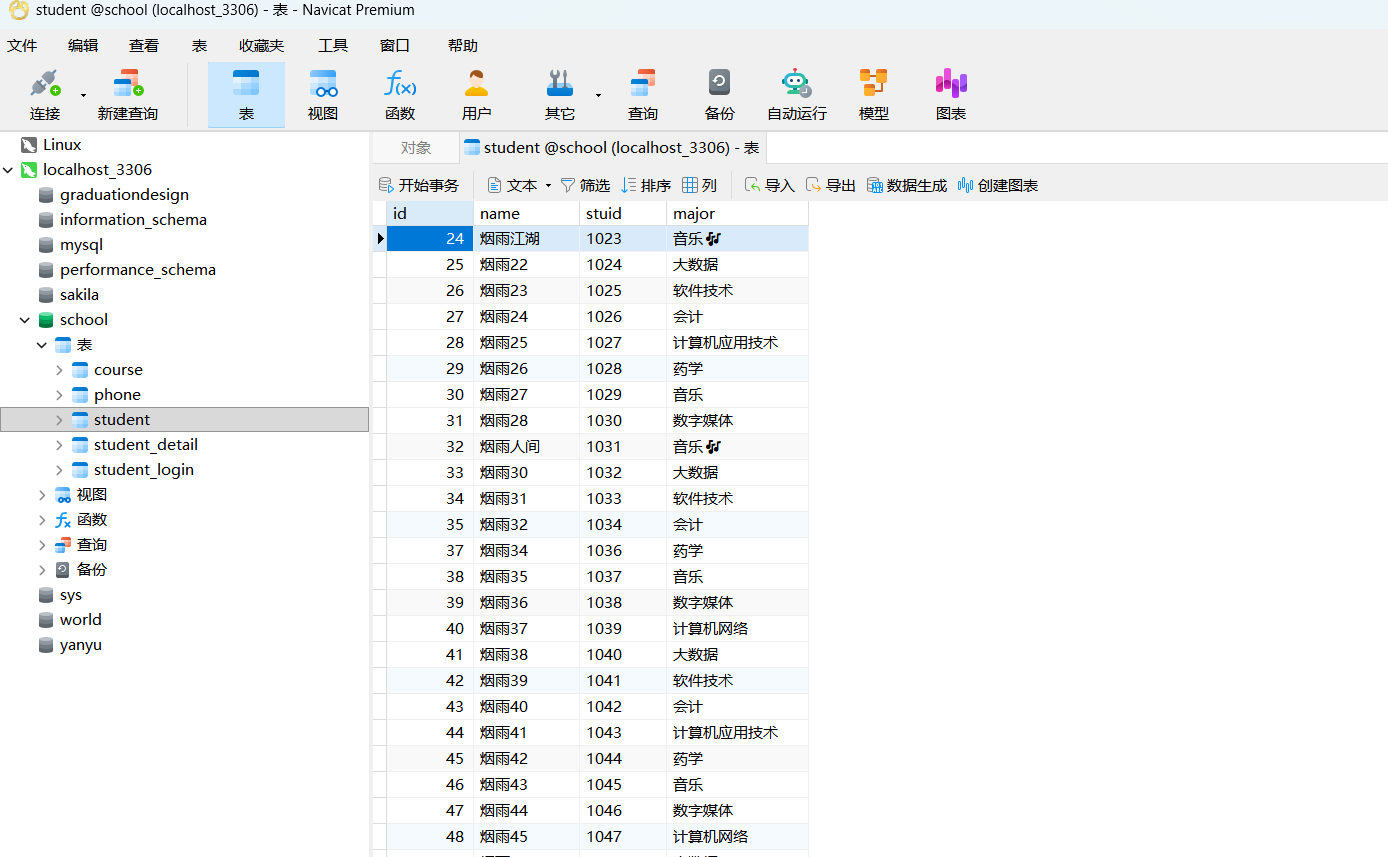Select the information_schema database
This screenshot has height=857, width=1388.
[x=133, y=220]
